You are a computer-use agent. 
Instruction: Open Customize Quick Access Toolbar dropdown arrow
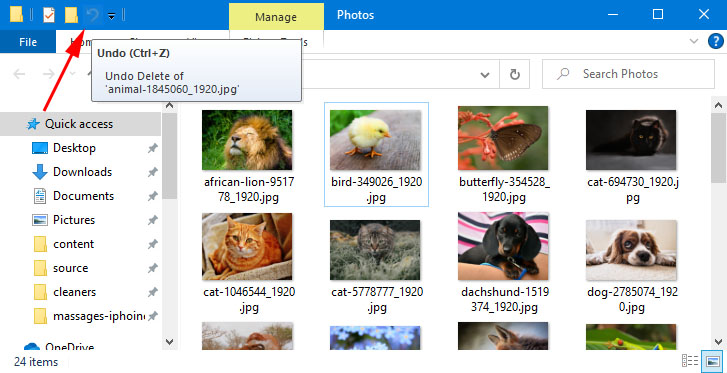pos(111,16)
